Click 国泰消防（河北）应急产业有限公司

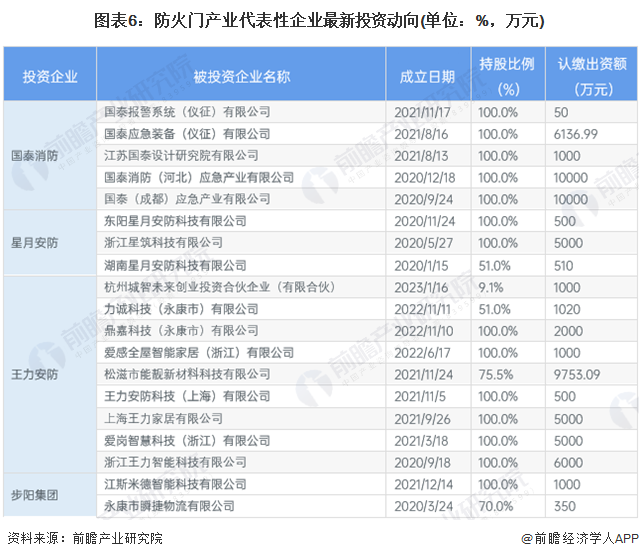tap(199, 177)
